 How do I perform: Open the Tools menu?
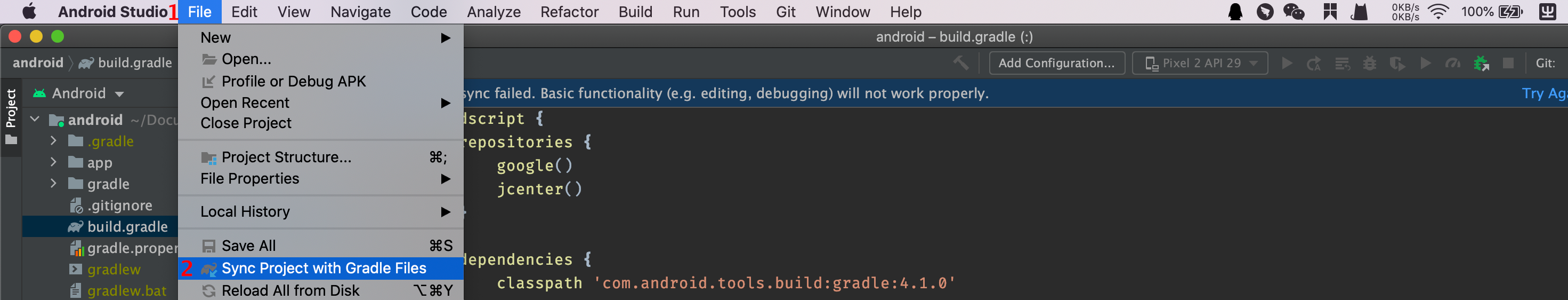pyautogui.click(x=738, y=12)
